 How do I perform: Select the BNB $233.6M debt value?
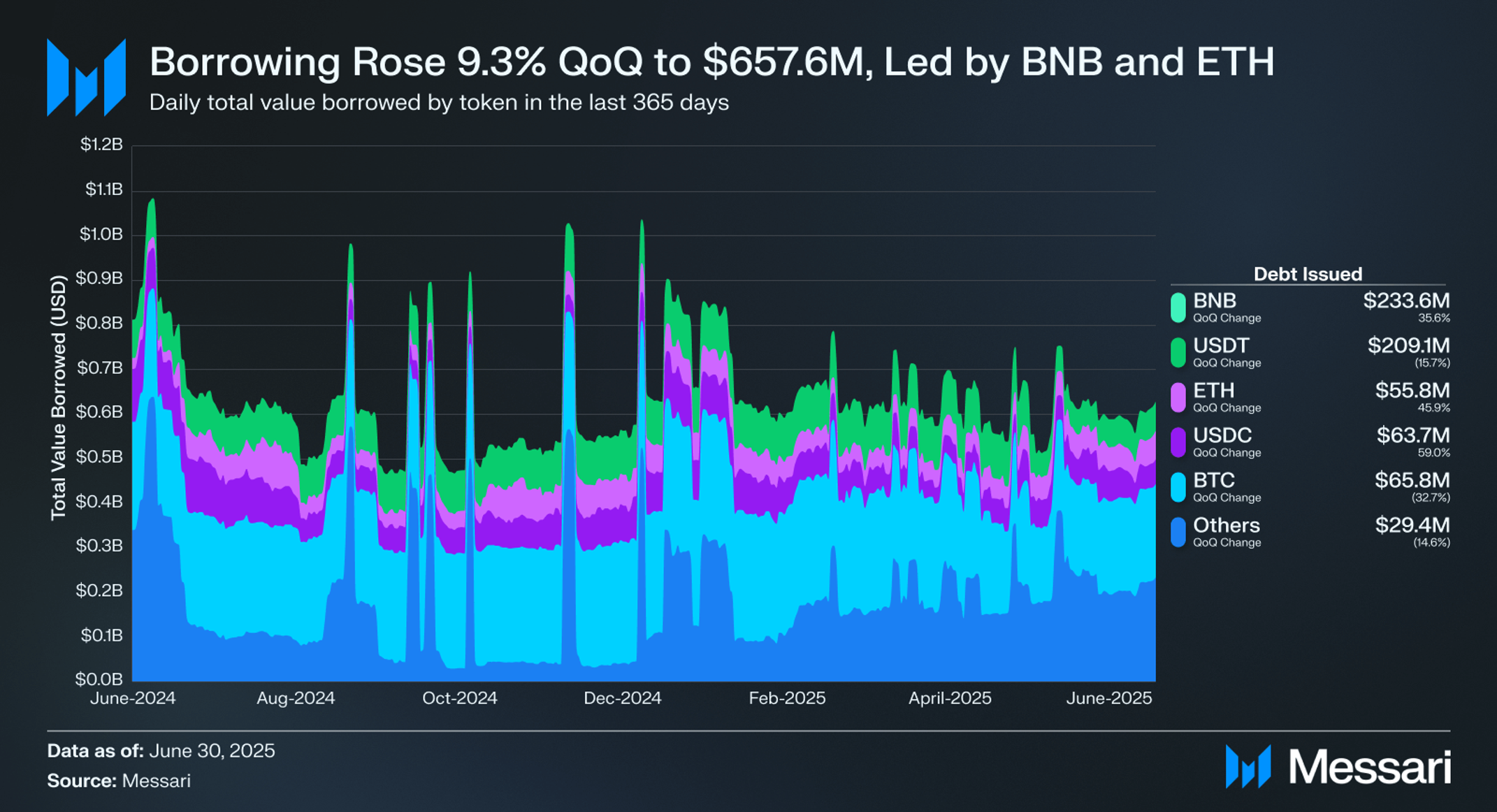point(1406,301)
